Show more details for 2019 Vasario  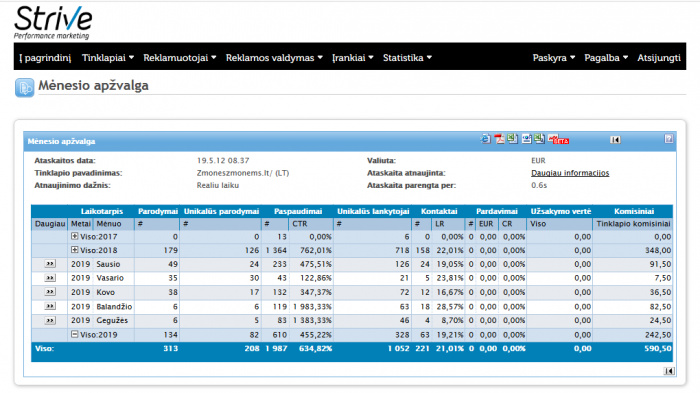pyautogui.click(x=50, y=278)
